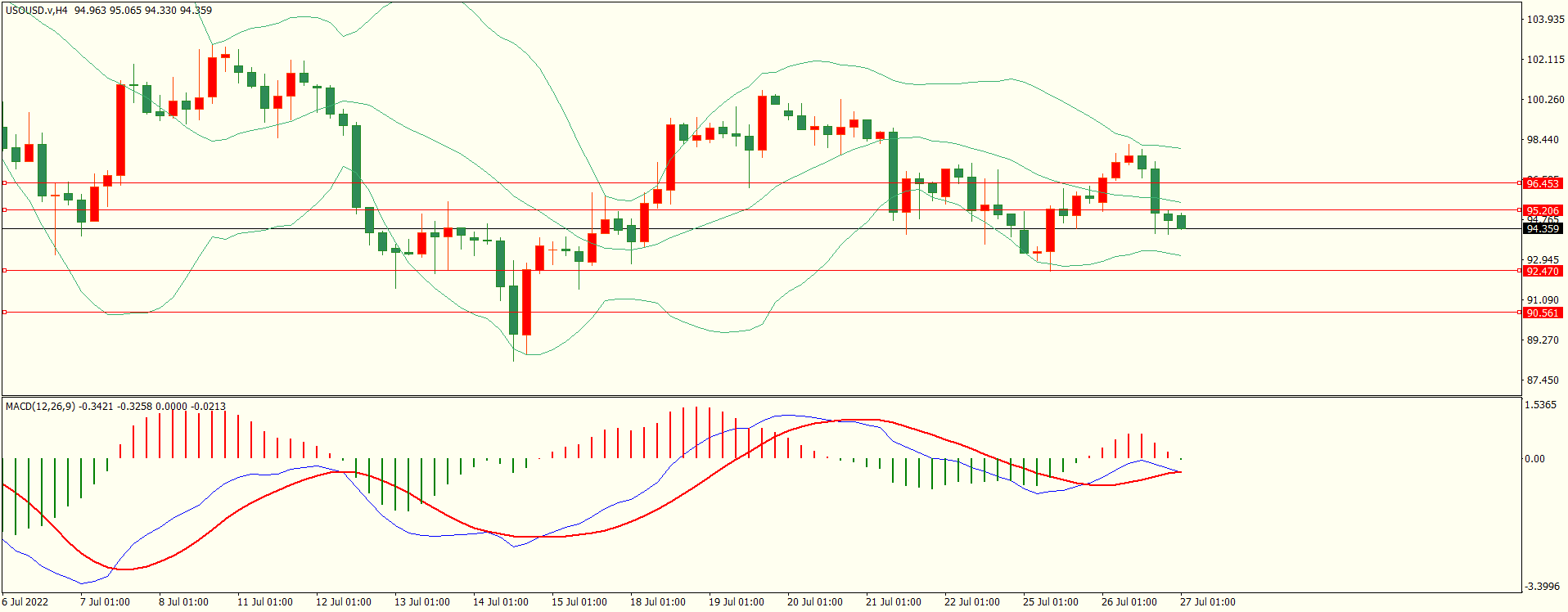
Task: Select the 87.450 value on price axis
Action: tap(1543, 380)
